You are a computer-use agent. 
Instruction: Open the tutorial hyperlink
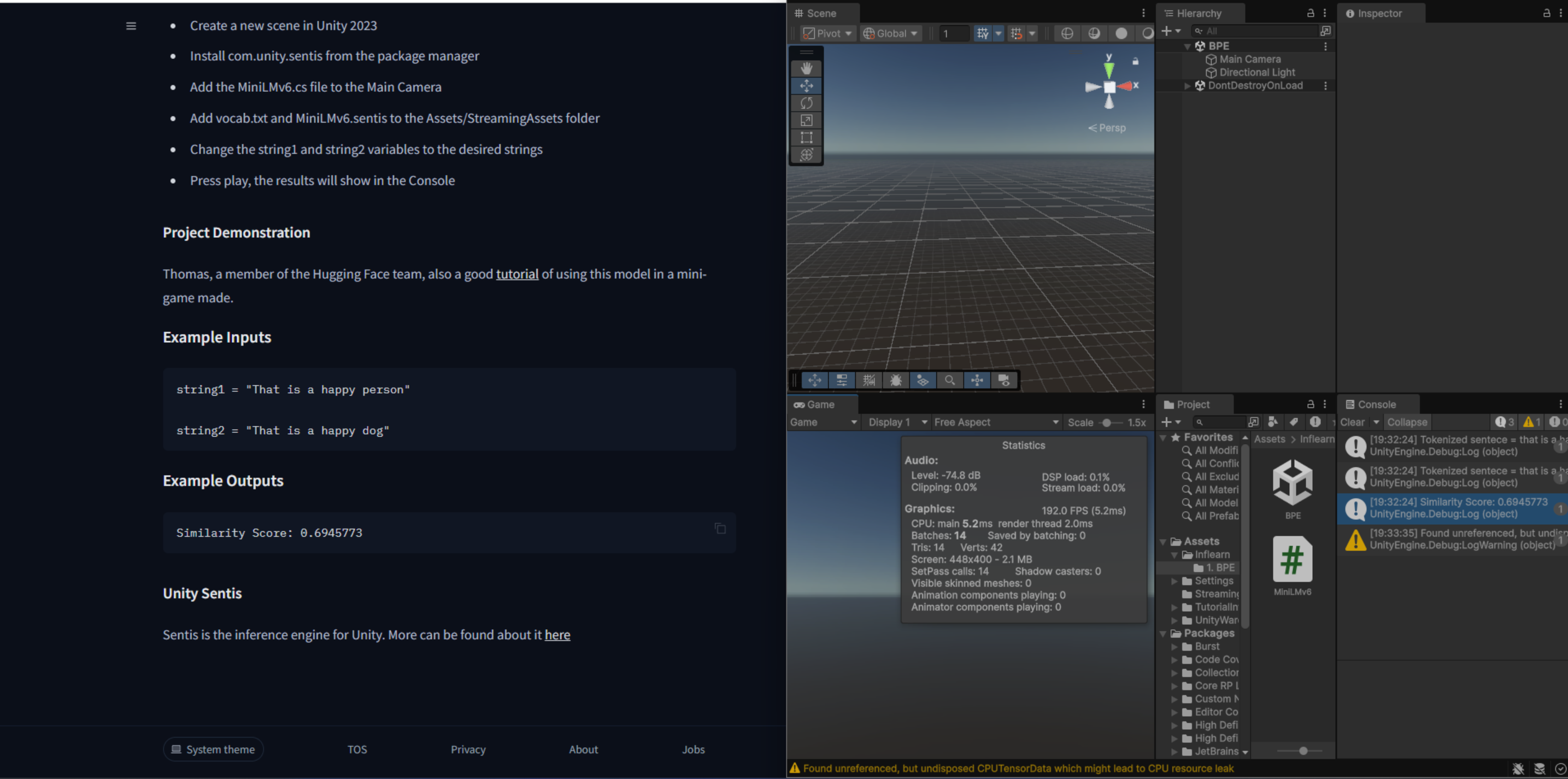517,274
